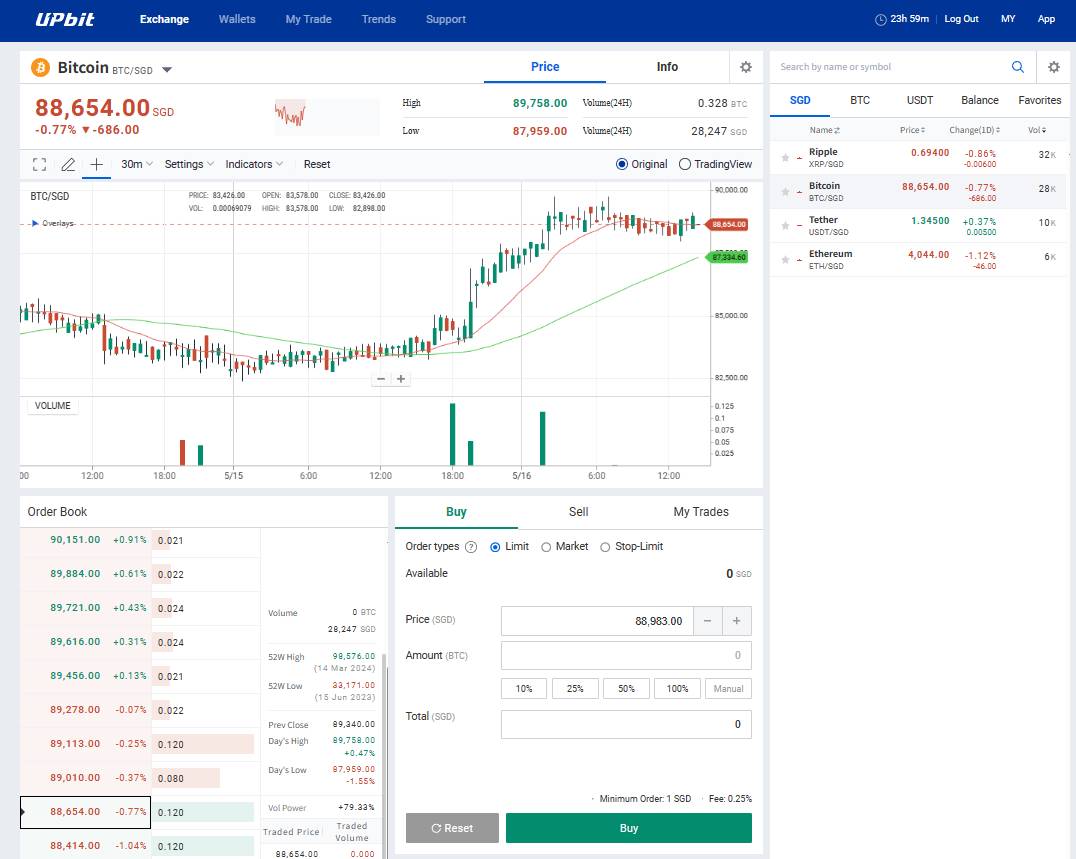Select Market order type

(546, 547)
